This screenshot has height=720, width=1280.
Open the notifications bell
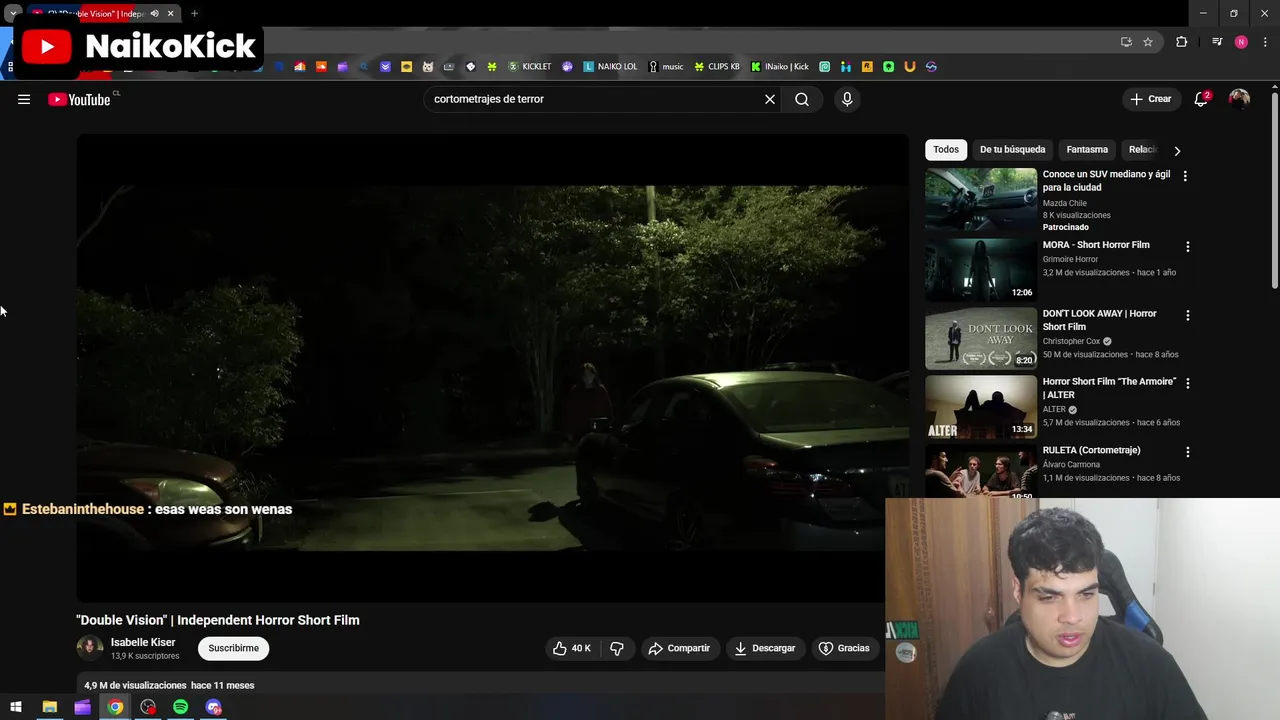(x=1201, y=99)
